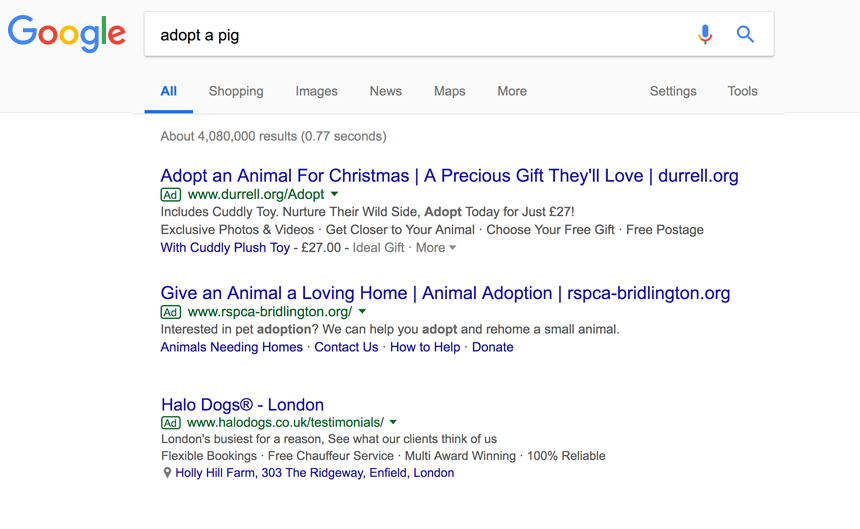The width and height of the screenshot is (860, 529).
Task: Select the News tab
Action: click(x=385, y=91)
